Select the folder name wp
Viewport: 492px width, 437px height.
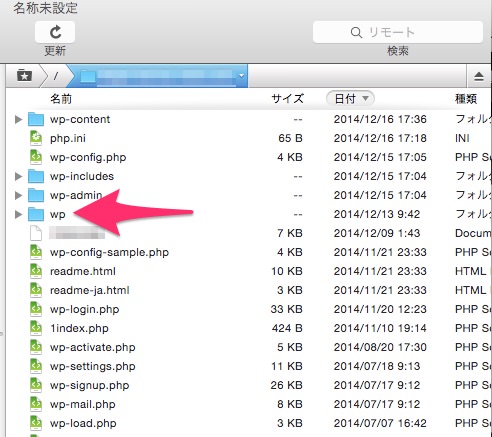coord(58,215)
